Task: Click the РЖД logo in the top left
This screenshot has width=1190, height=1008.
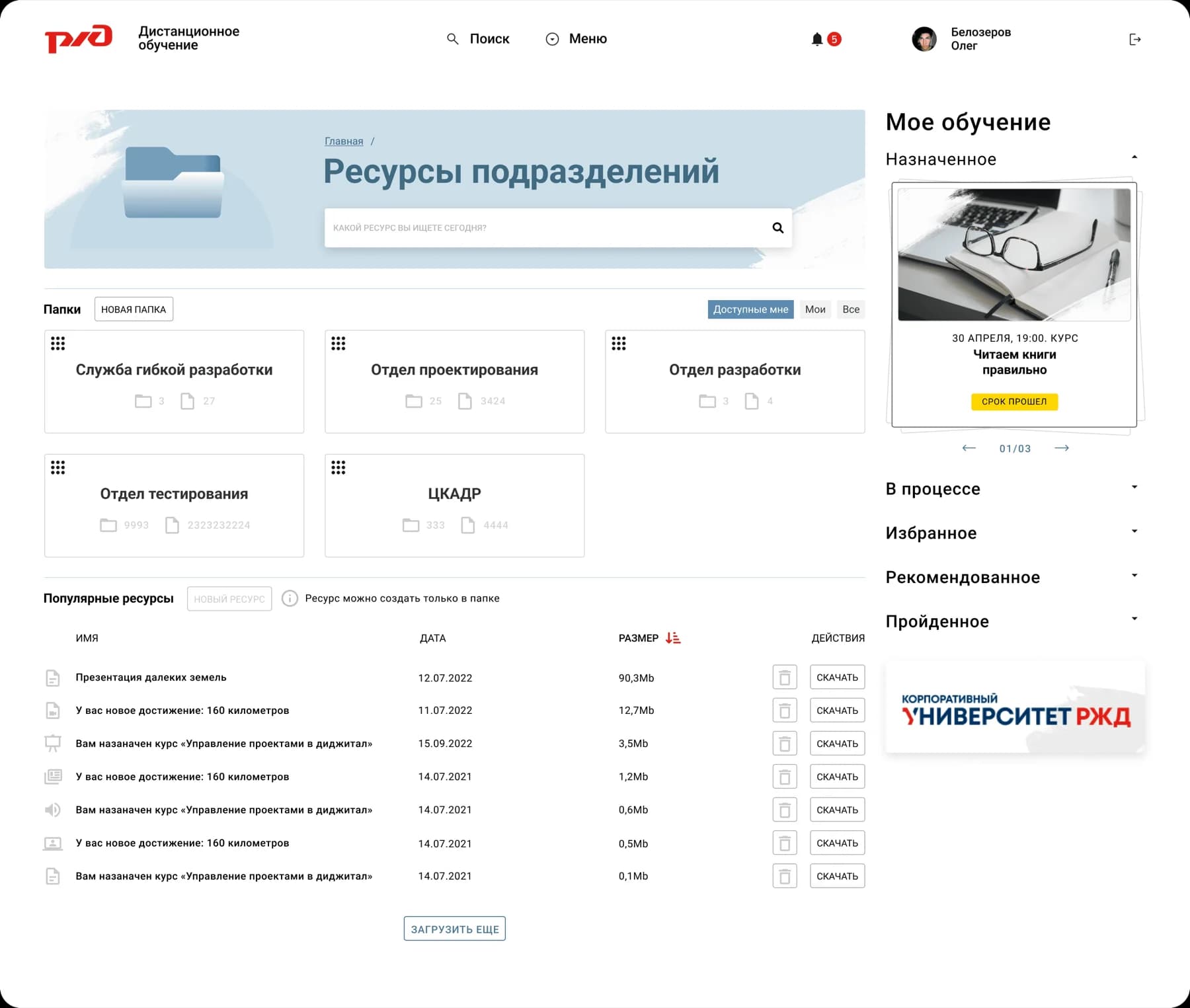Action: (78, 38)
